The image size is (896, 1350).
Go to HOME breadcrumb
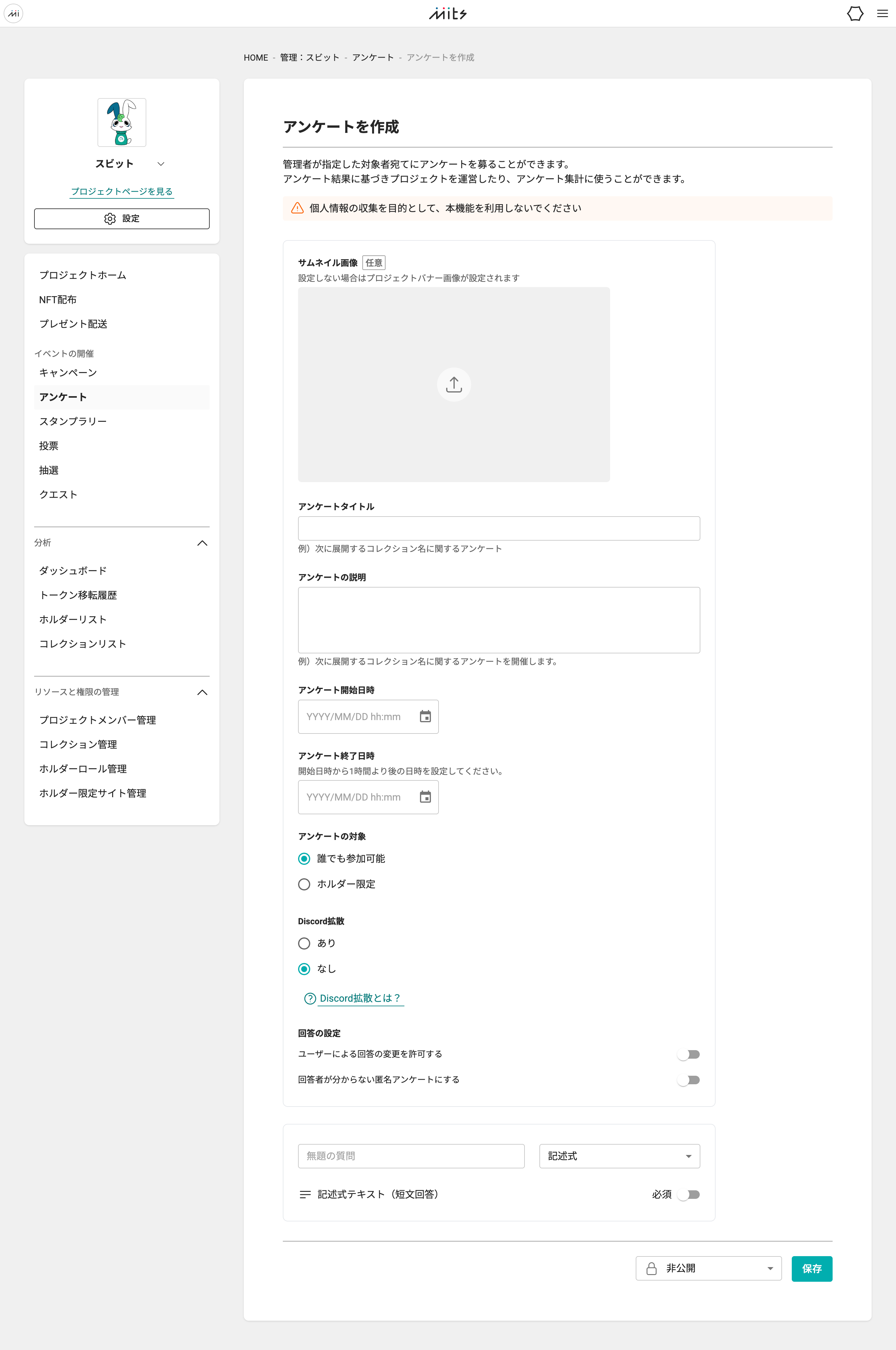click(255, 58)
